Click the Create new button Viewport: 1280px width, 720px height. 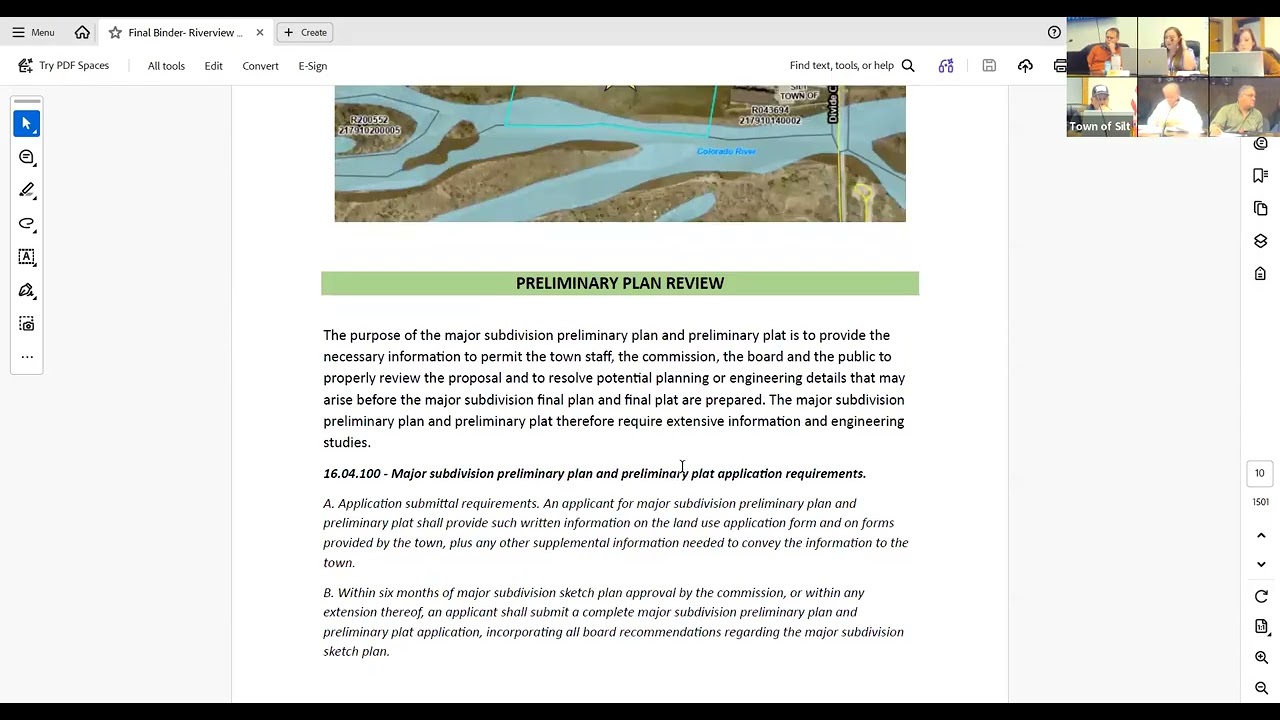pyautogui.click(x=305, y=32)
